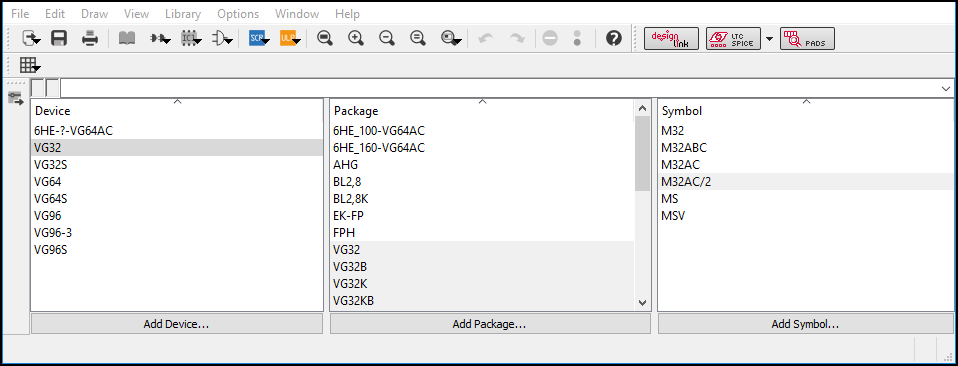Open the Window menu

pyautogui.click(x=297, y=13)
